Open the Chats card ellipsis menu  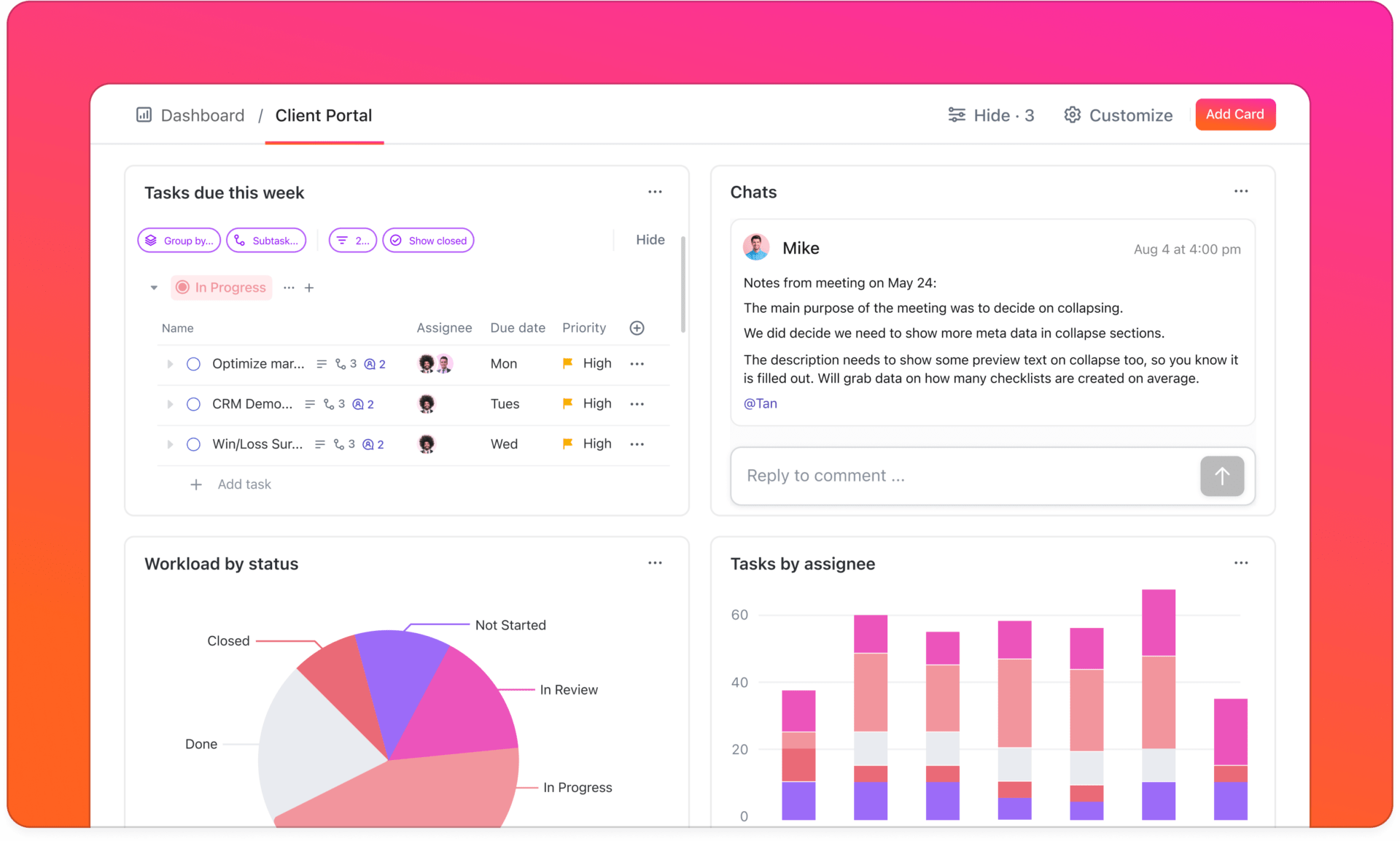pyautogui.click(x=1241, y=192)
